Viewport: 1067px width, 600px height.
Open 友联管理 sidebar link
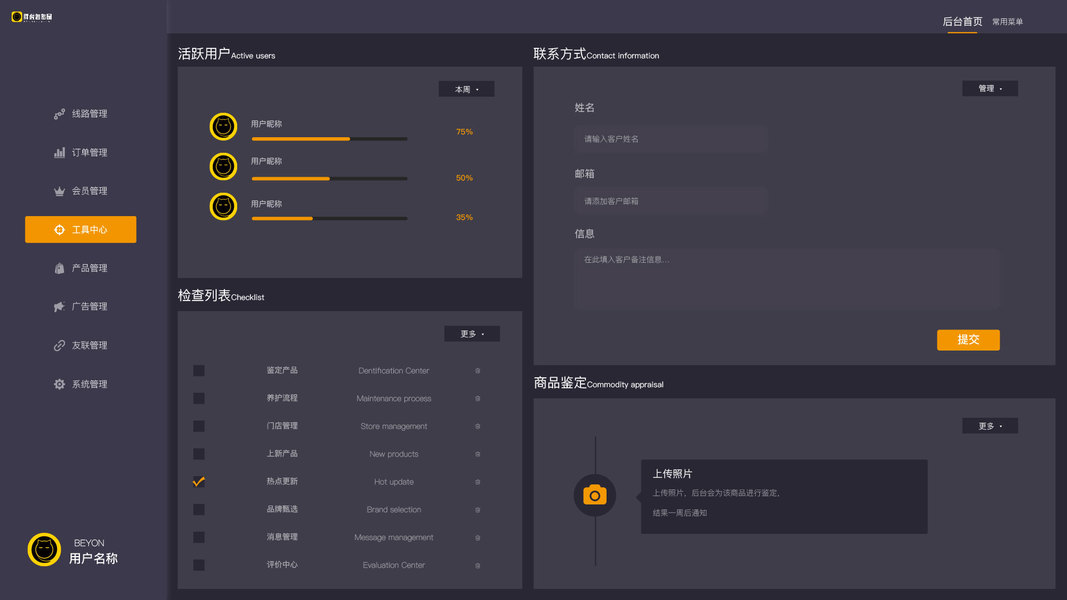80,346
